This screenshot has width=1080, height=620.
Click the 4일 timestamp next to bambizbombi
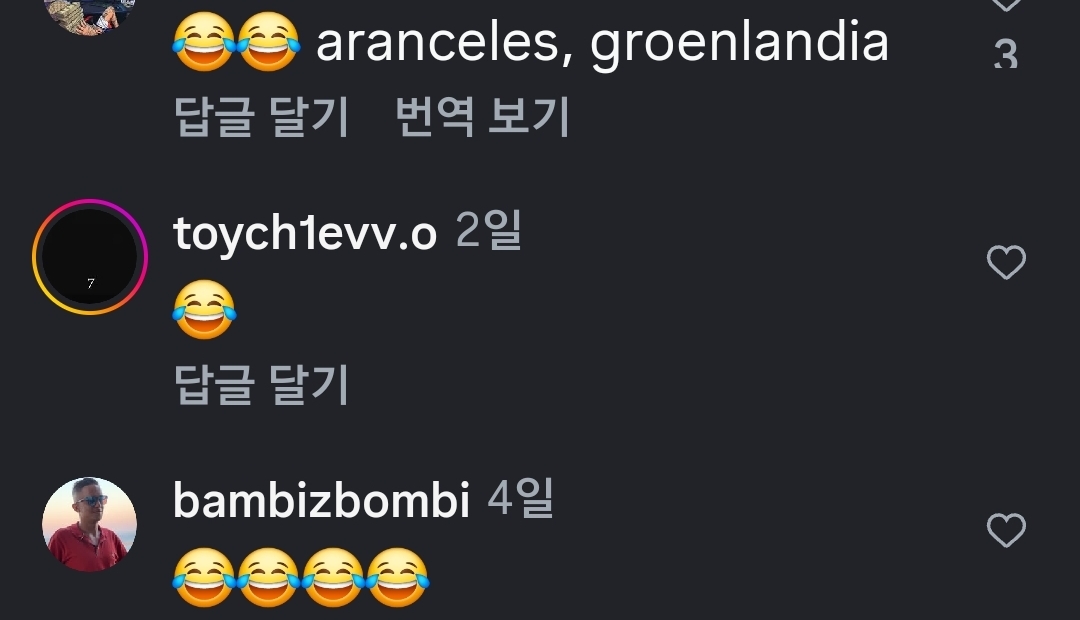(520, 498)
